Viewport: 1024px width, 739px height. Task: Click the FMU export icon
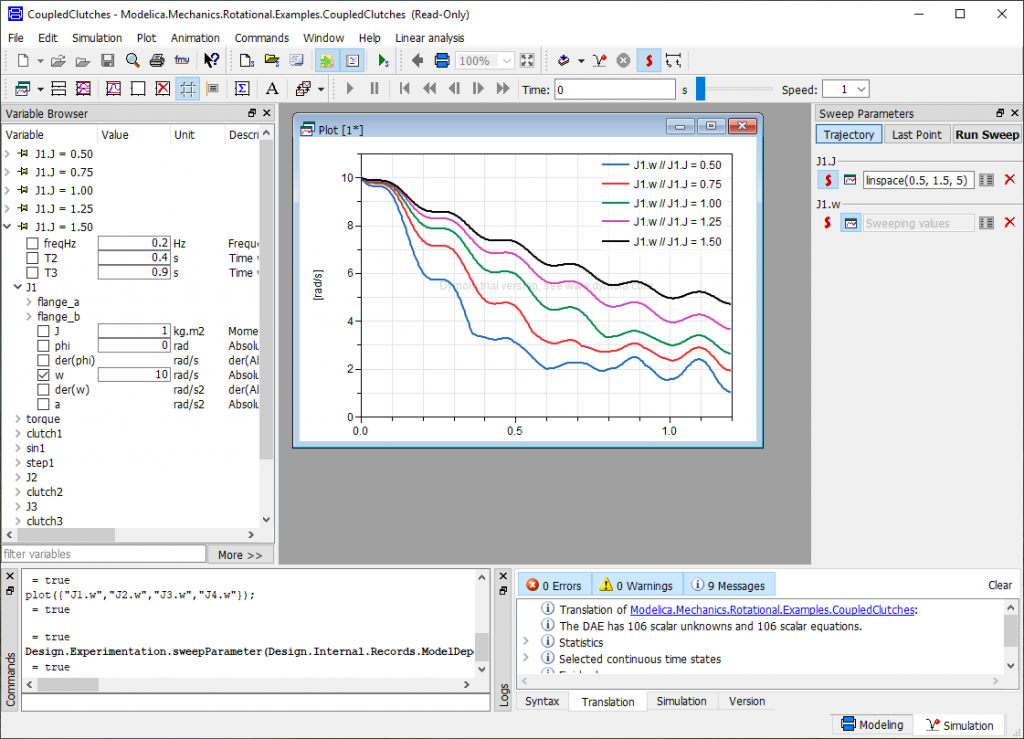coord(182,61)
